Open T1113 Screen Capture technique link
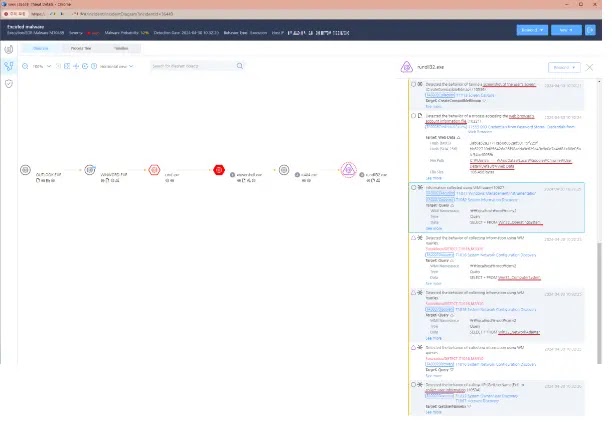 tap(475, 95)
